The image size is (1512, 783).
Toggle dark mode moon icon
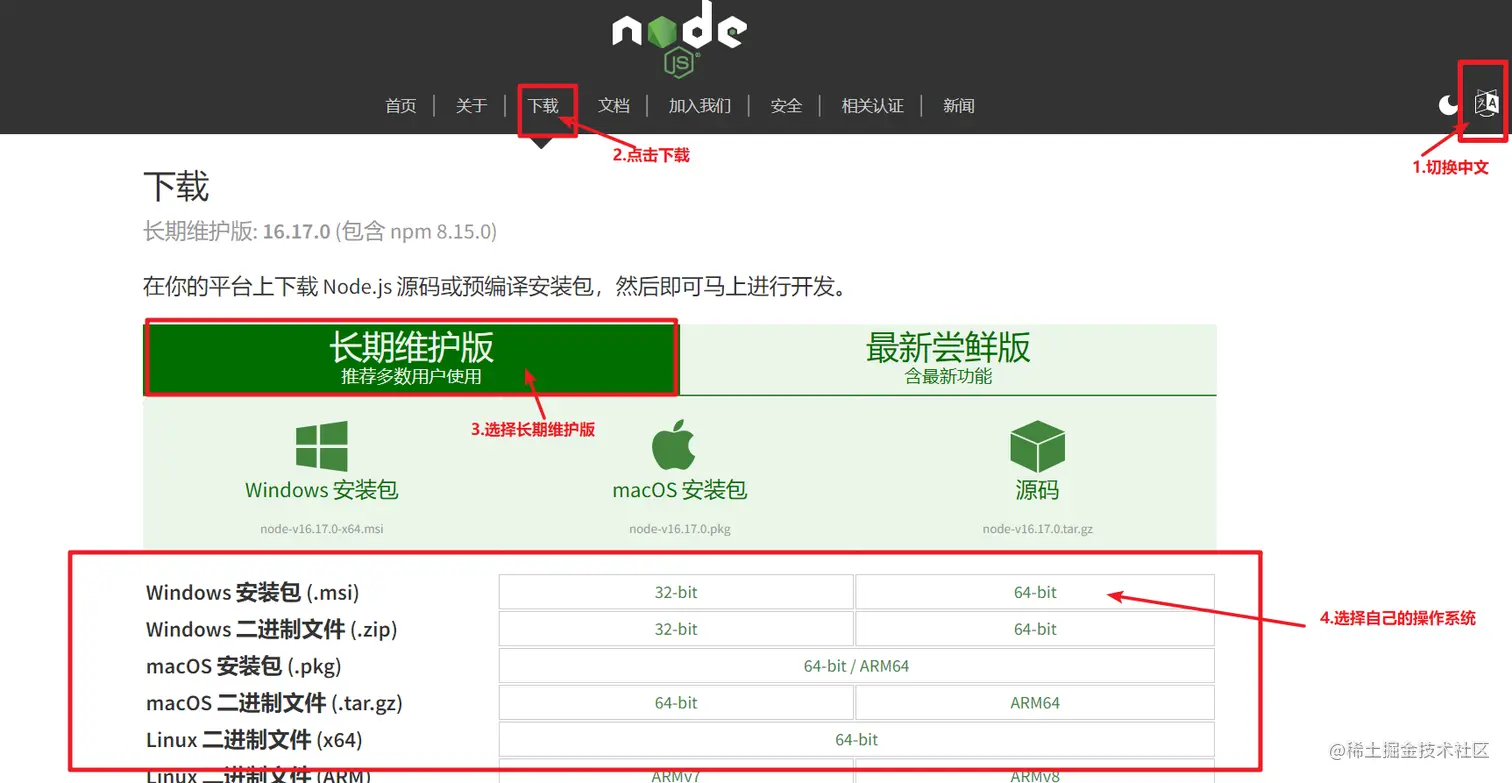[x=1448, y=105]
